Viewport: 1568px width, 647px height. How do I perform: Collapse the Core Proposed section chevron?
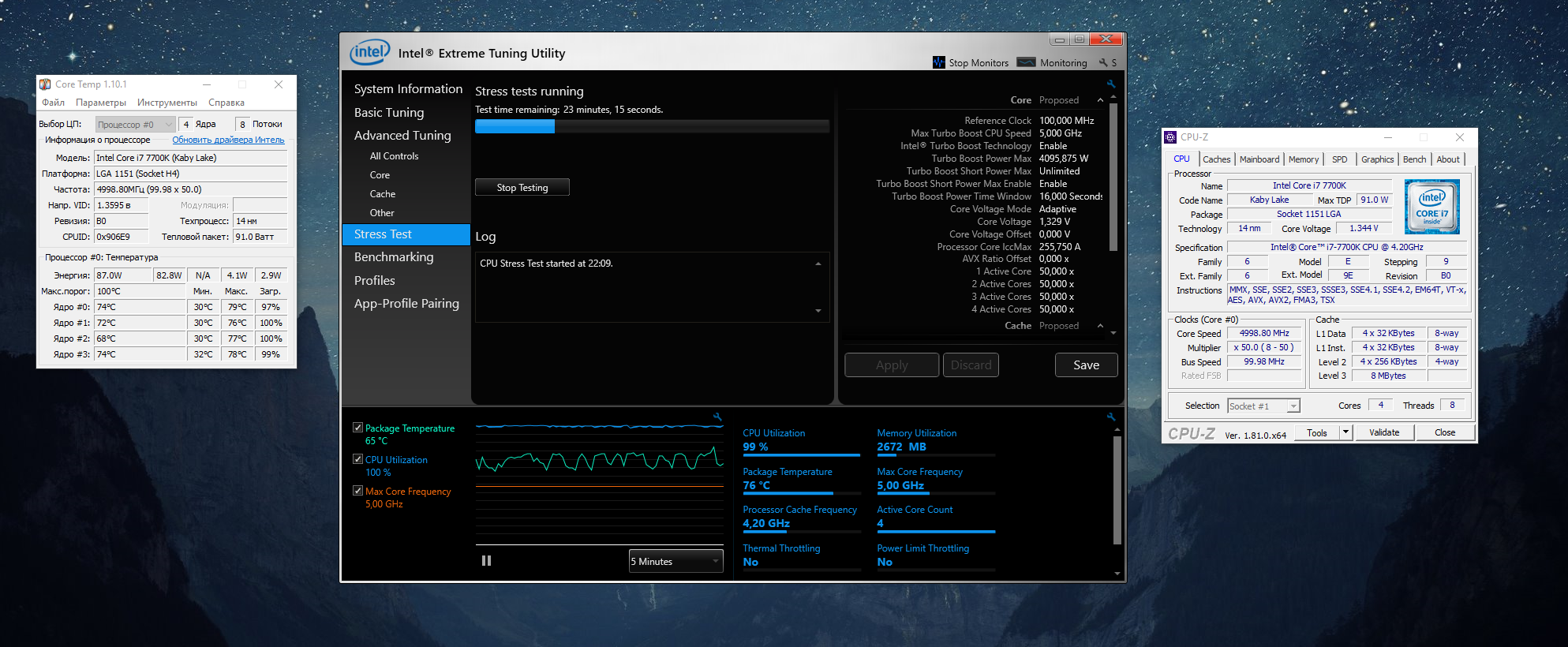1100,100
